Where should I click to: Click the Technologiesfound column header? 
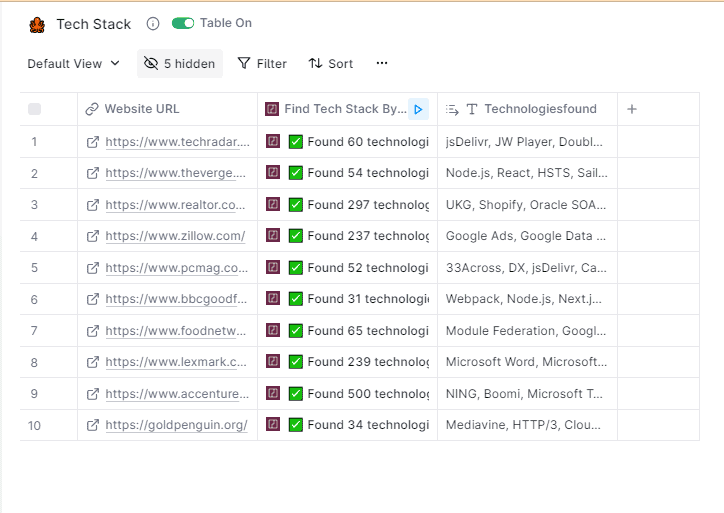pyautogui.click(x=527, y=109)
